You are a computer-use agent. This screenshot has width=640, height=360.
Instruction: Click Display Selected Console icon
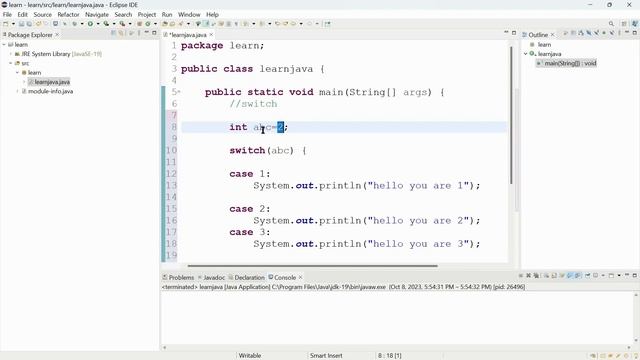pos(596,276)
